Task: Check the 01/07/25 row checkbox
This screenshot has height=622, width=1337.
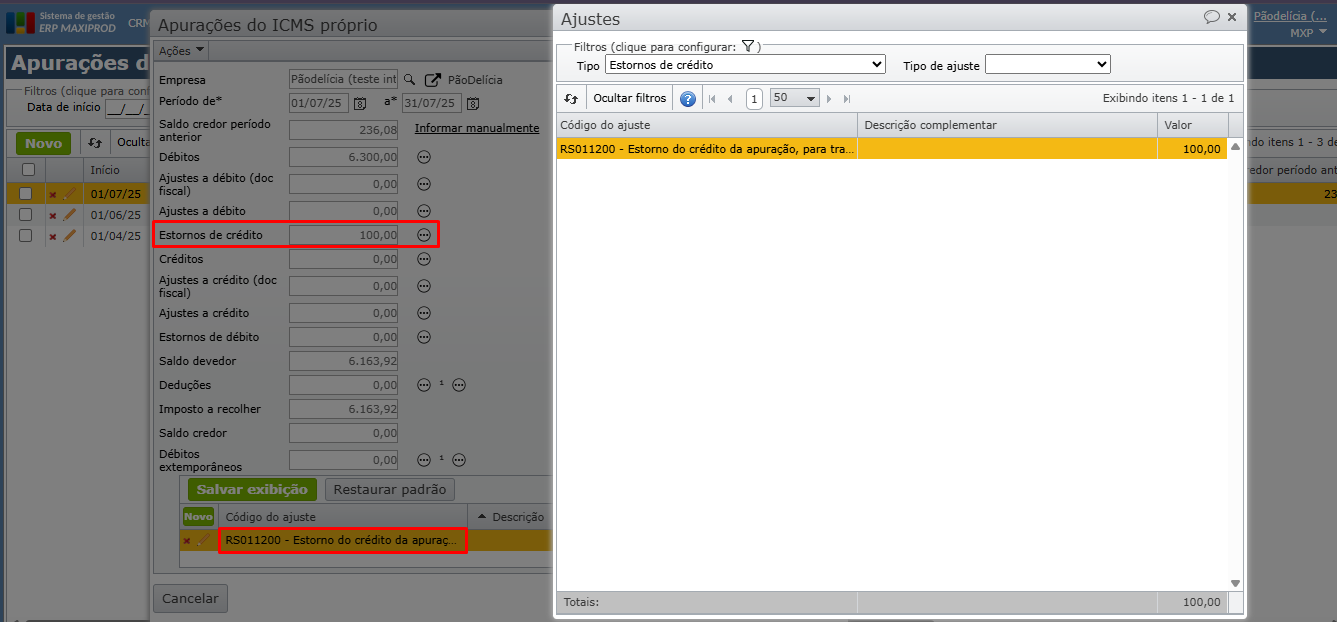Action: point(25,194)
